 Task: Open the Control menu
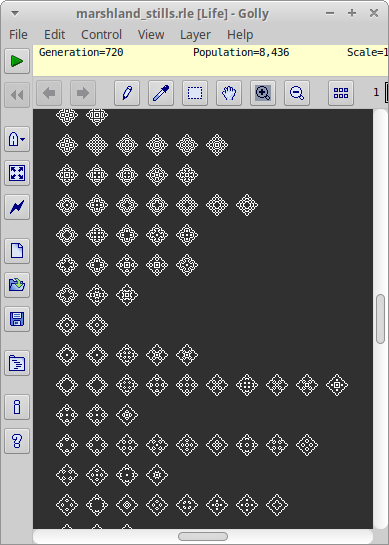click(x=101, y=34)
